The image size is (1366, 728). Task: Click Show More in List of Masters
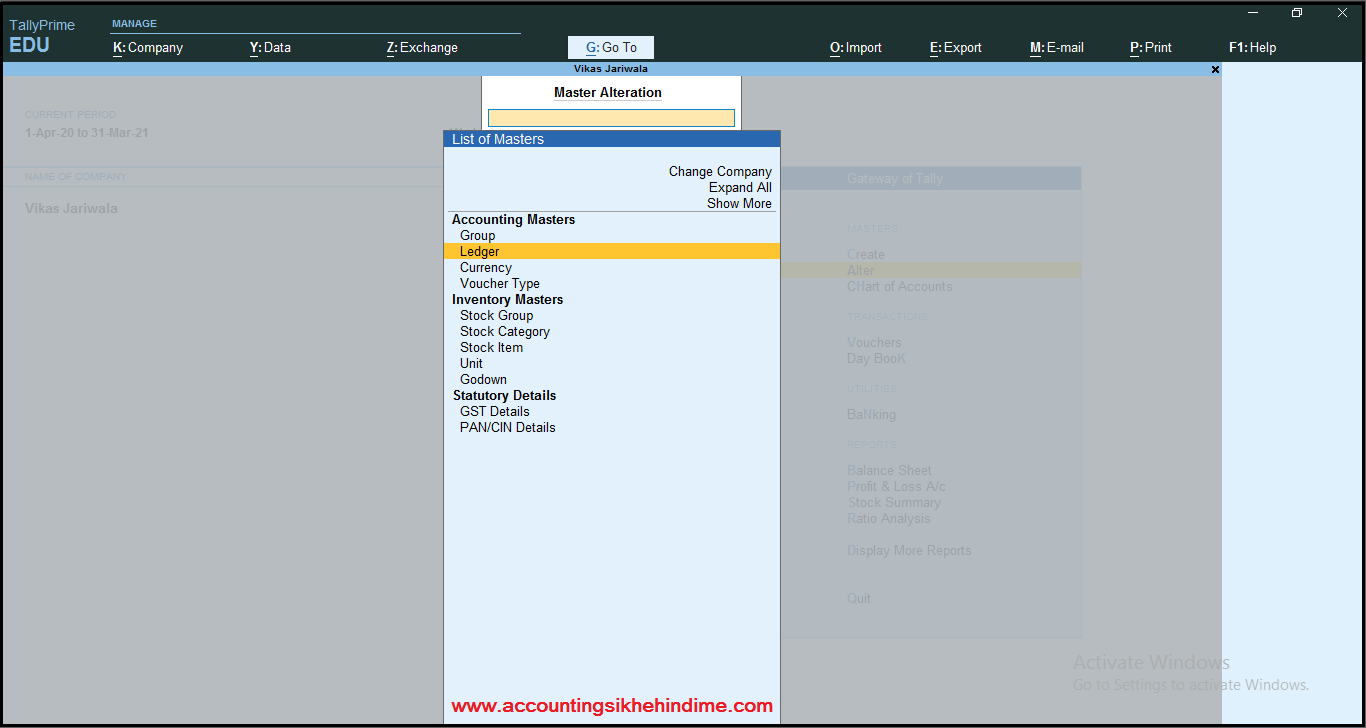tap(739, 203)
